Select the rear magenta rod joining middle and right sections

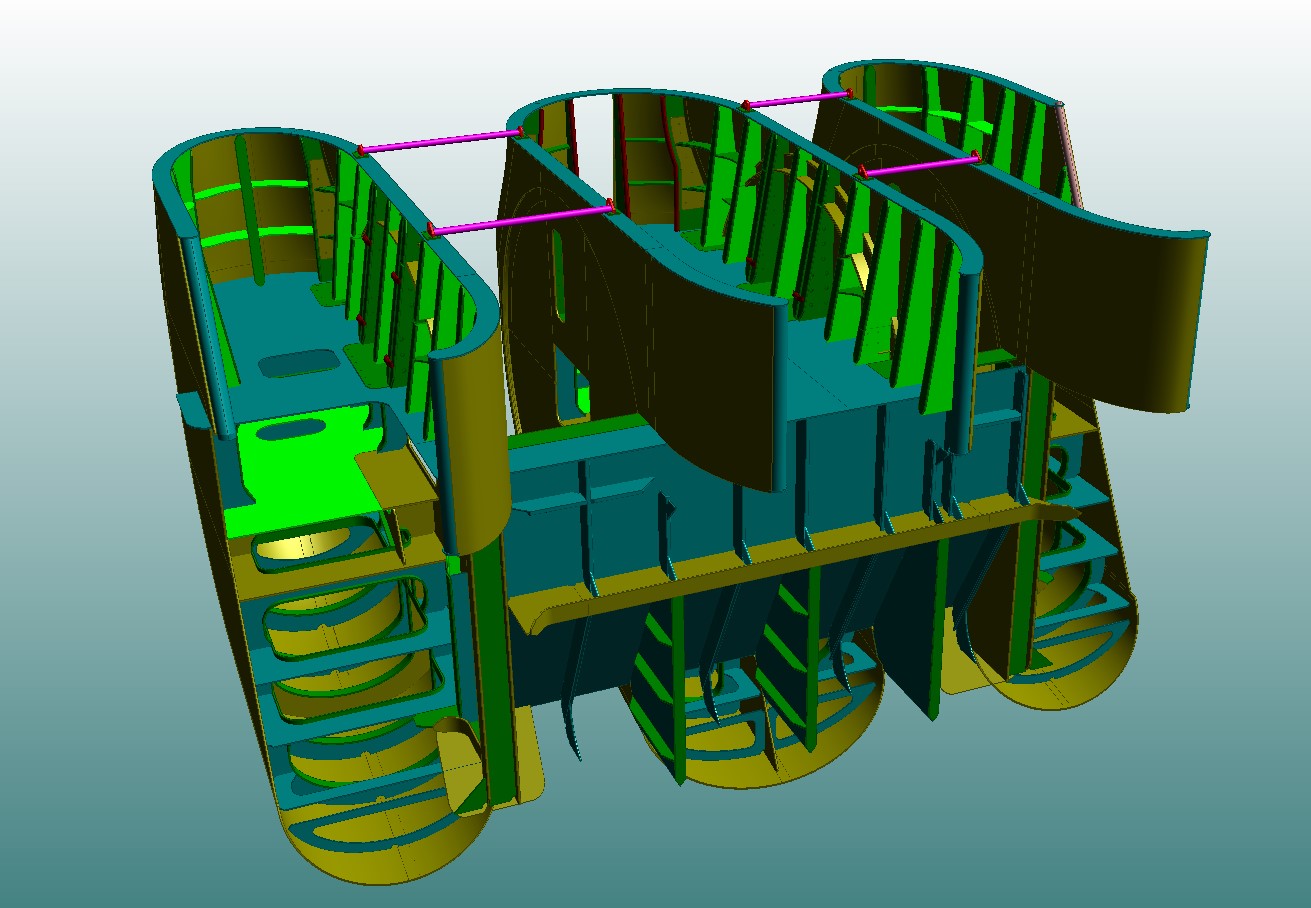[x=797, y=98]
